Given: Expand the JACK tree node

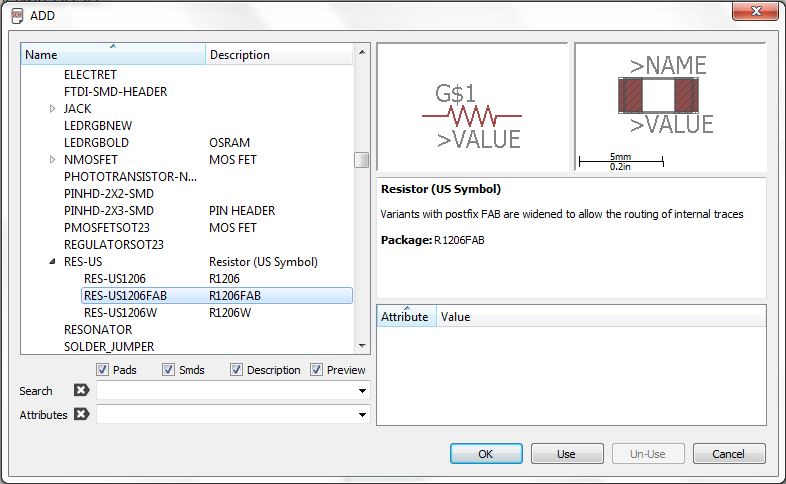Looking at the screenshot, I should coord(52,109).
